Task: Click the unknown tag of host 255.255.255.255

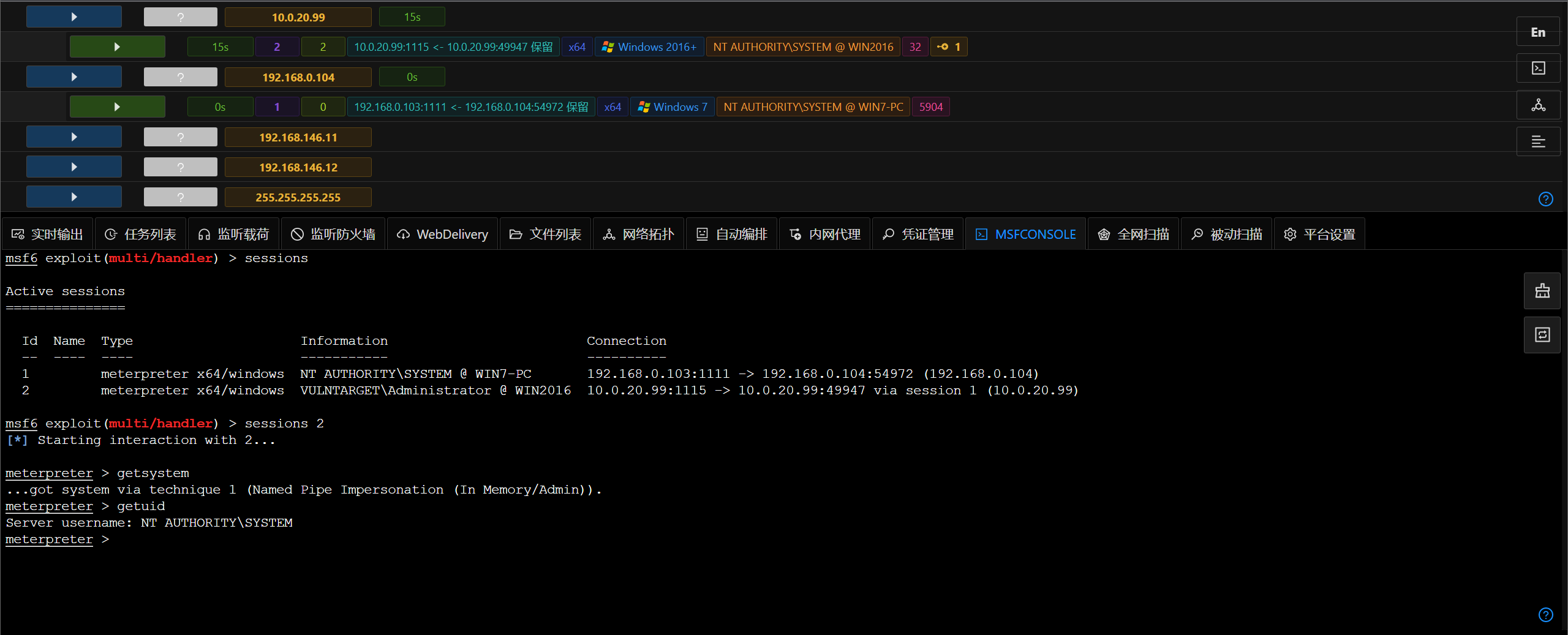Action: click(181, 197)
